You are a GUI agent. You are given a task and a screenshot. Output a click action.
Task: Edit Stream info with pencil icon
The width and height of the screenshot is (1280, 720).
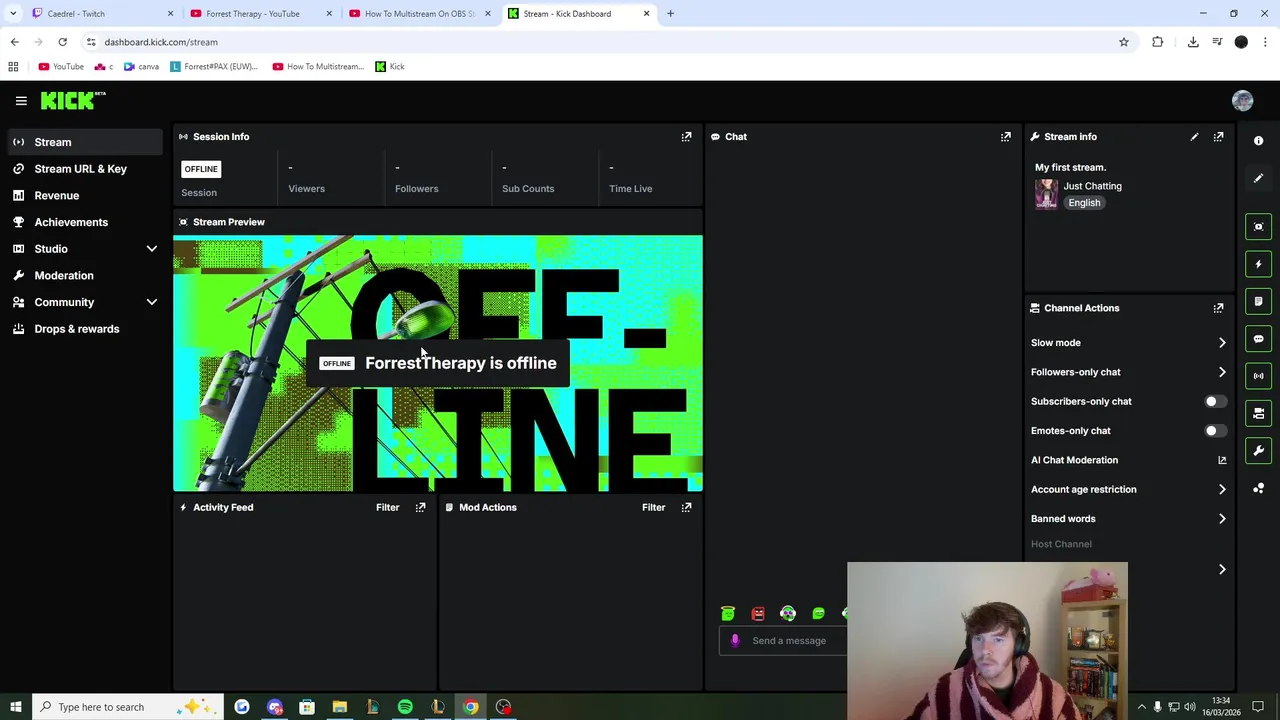click(x=1194, y=136)
